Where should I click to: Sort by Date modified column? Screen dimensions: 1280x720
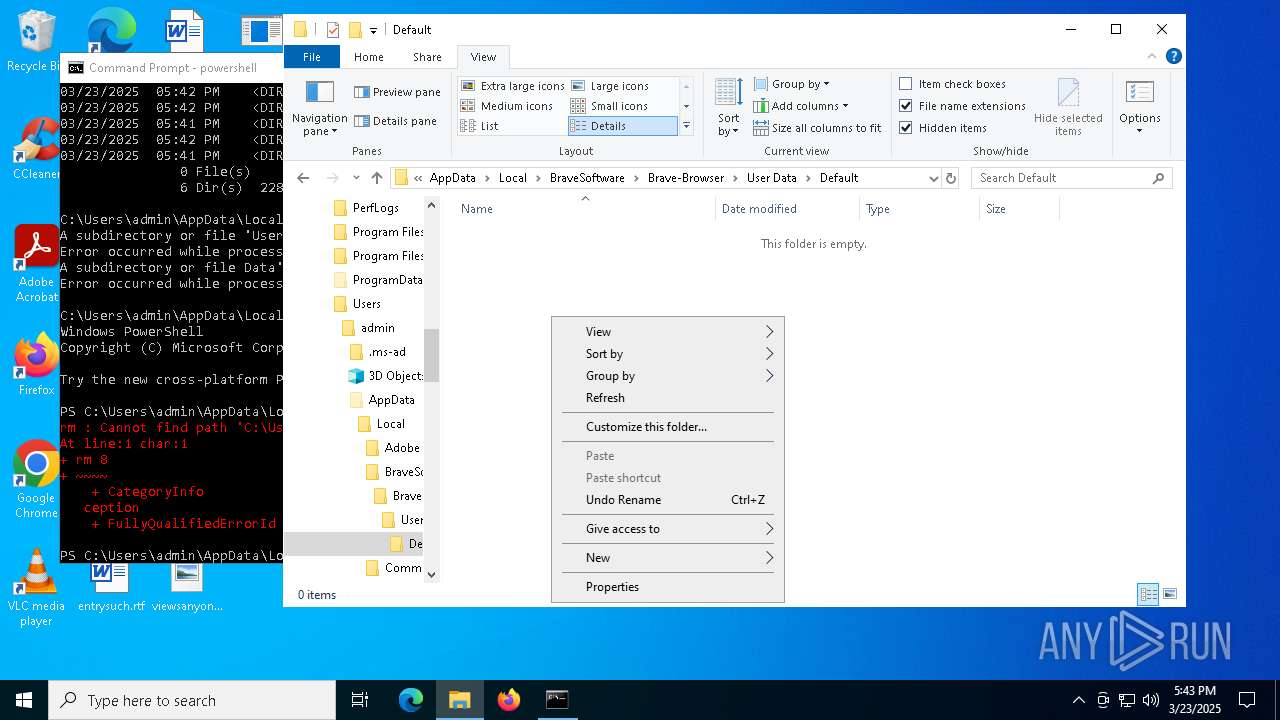coord(787,209)
